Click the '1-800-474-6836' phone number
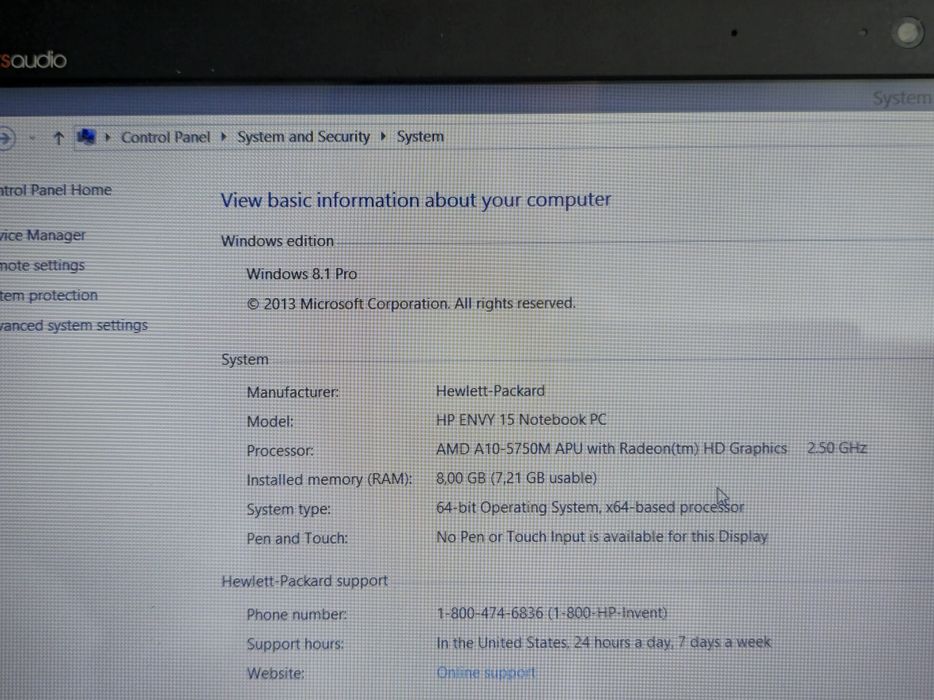Image resolution: width=934 pixels, height=700 pixels. click(552, 612)
